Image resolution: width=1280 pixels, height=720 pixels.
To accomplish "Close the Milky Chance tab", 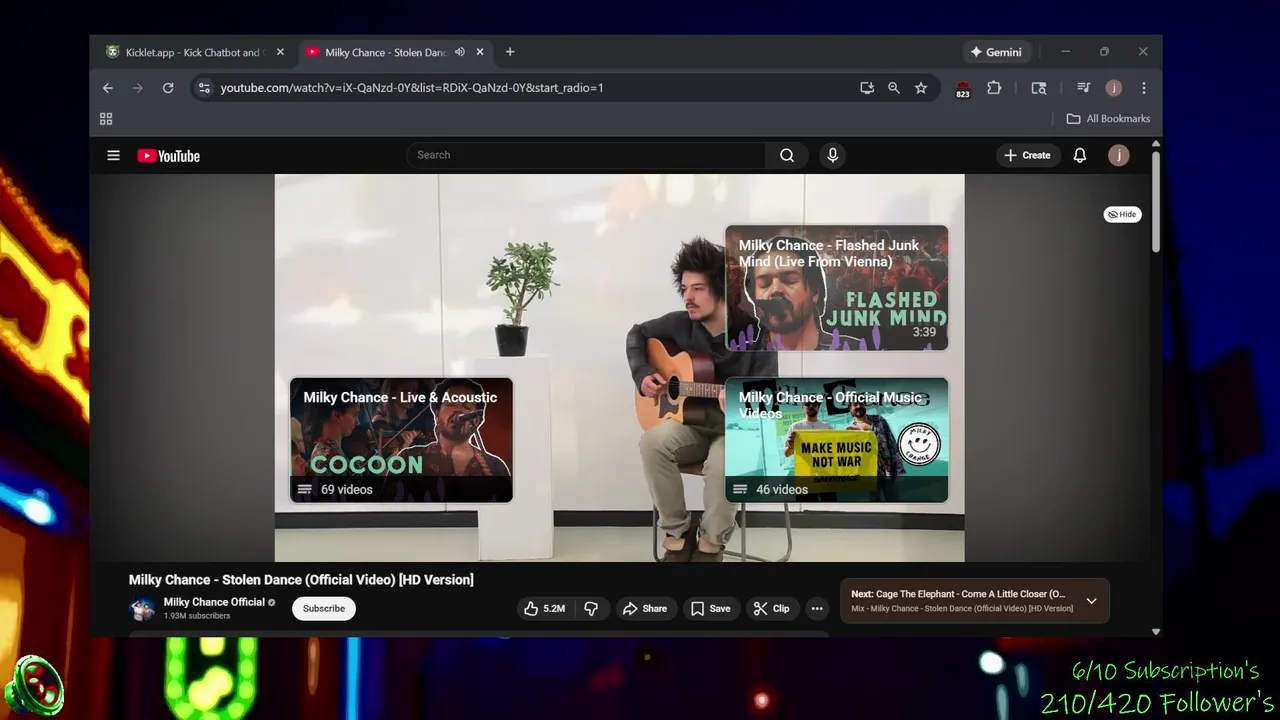I will coord(480,52).
